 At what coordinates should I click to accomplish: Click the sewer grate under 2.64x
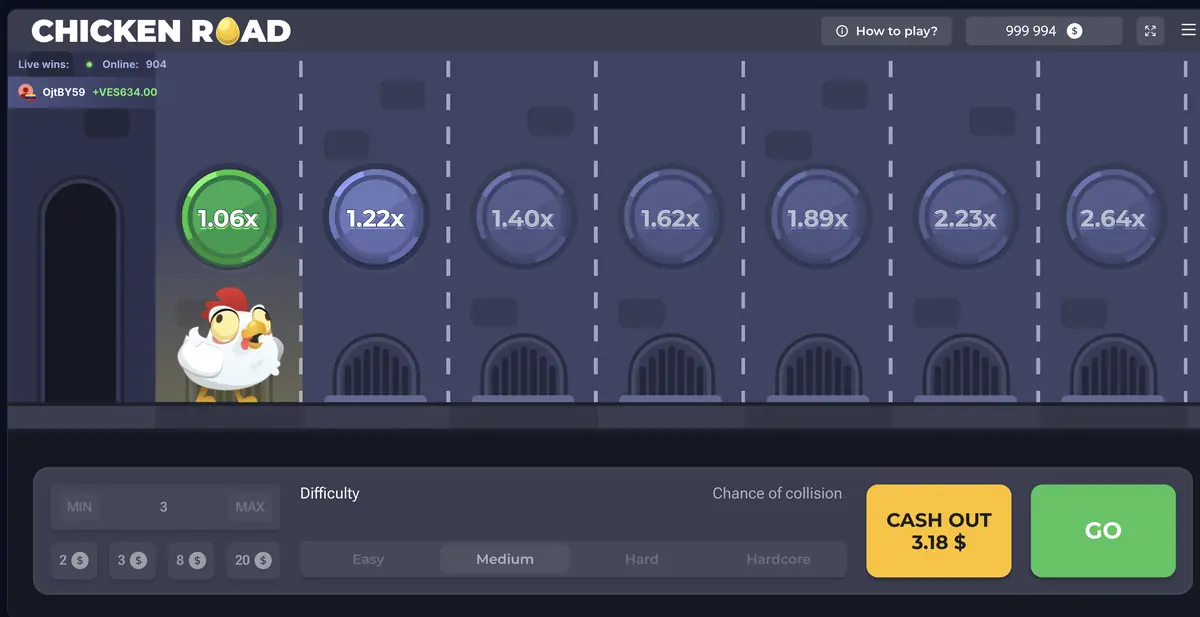point(1112,369)
